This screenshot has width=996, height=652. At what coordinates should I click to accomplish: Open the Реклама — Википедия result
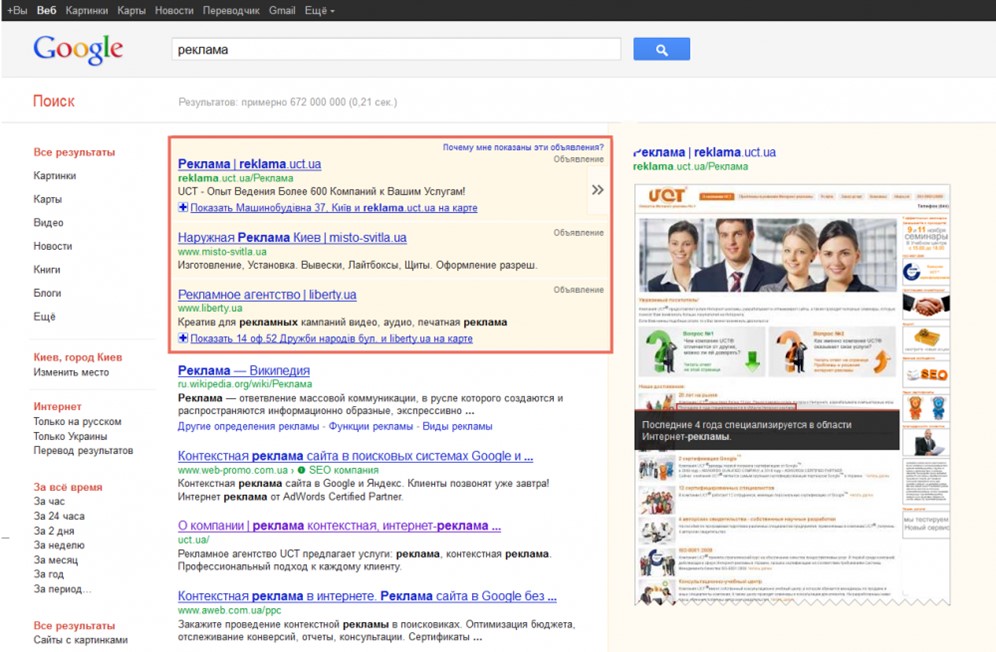tap(243, 370)
